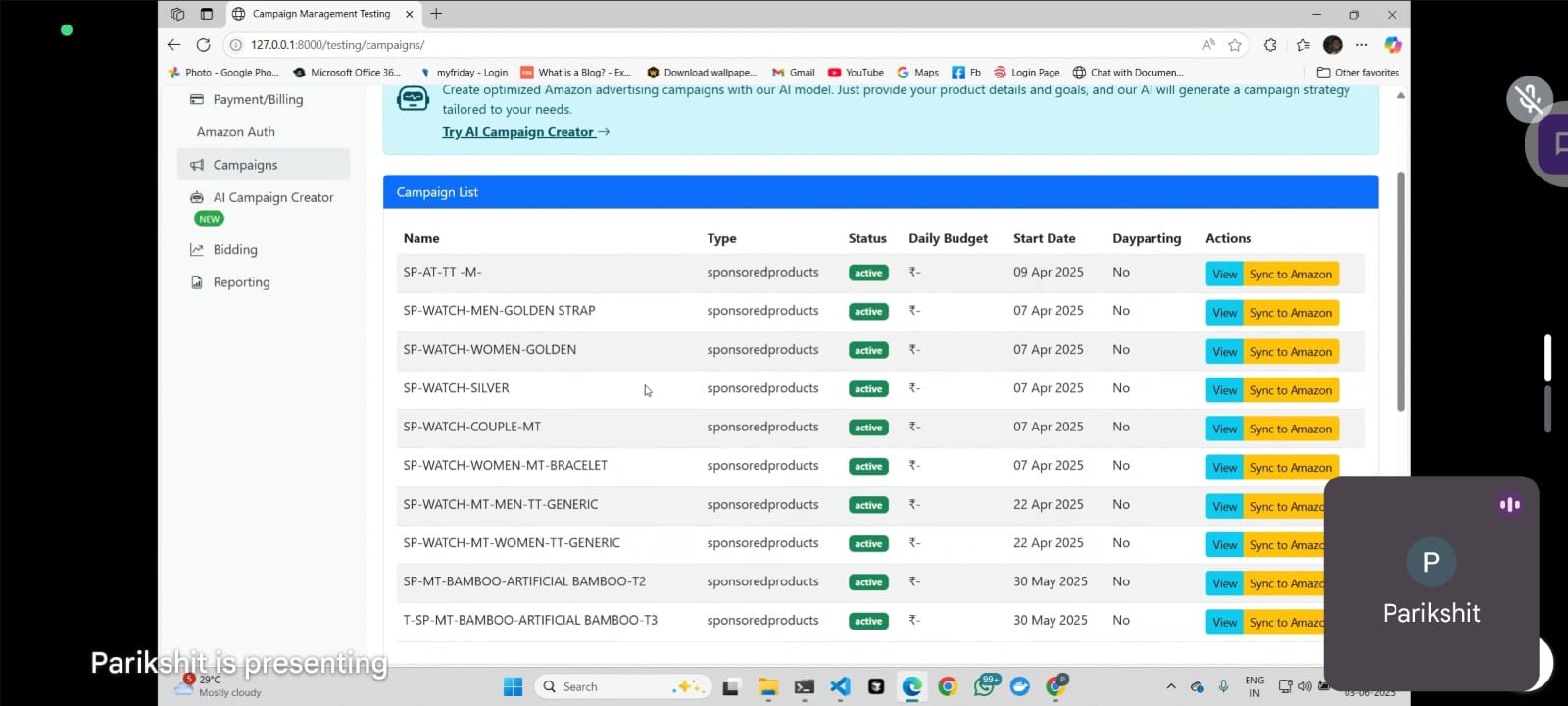The height and width of the screenshot is (706, 1568).
Task: Open Campaigns in the sidebar
Action: point(245,165)
